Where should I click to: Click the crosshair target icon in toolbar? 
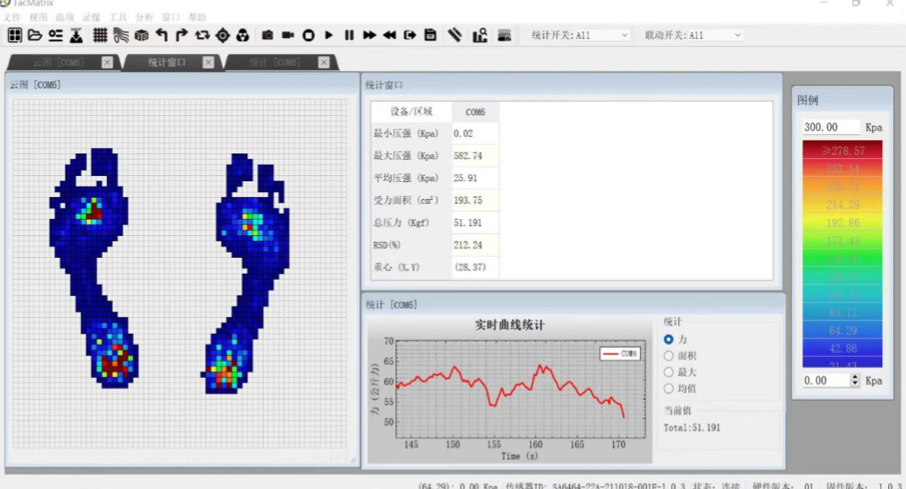pos(222,35)
